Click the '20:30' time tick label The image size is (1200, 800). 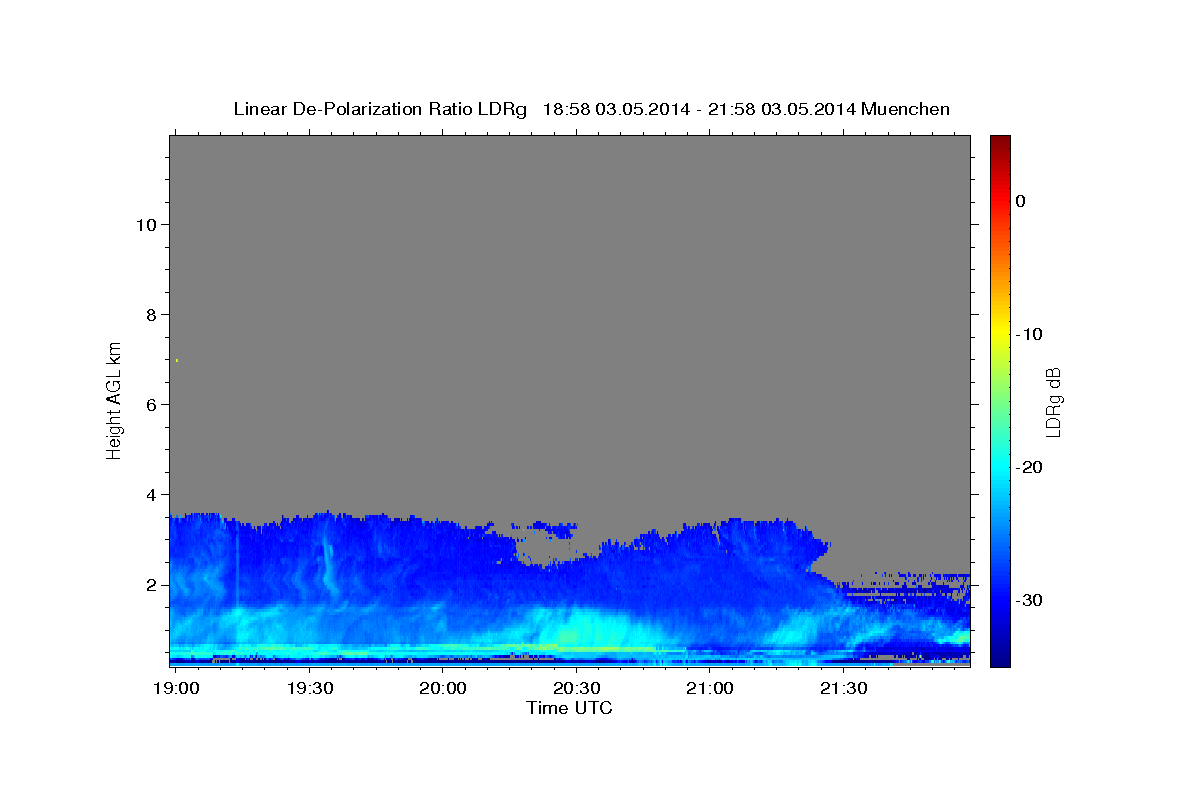[x=577, y=689]
